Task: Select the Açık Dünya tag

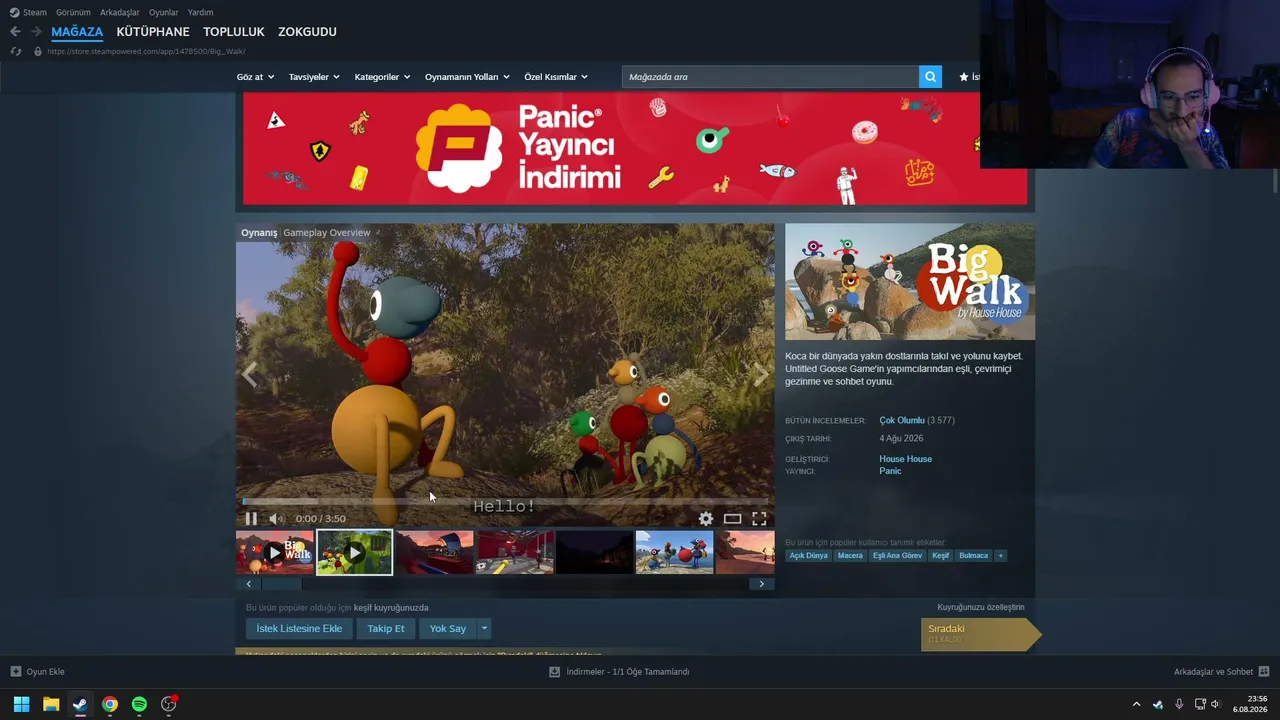Action: 809,556
